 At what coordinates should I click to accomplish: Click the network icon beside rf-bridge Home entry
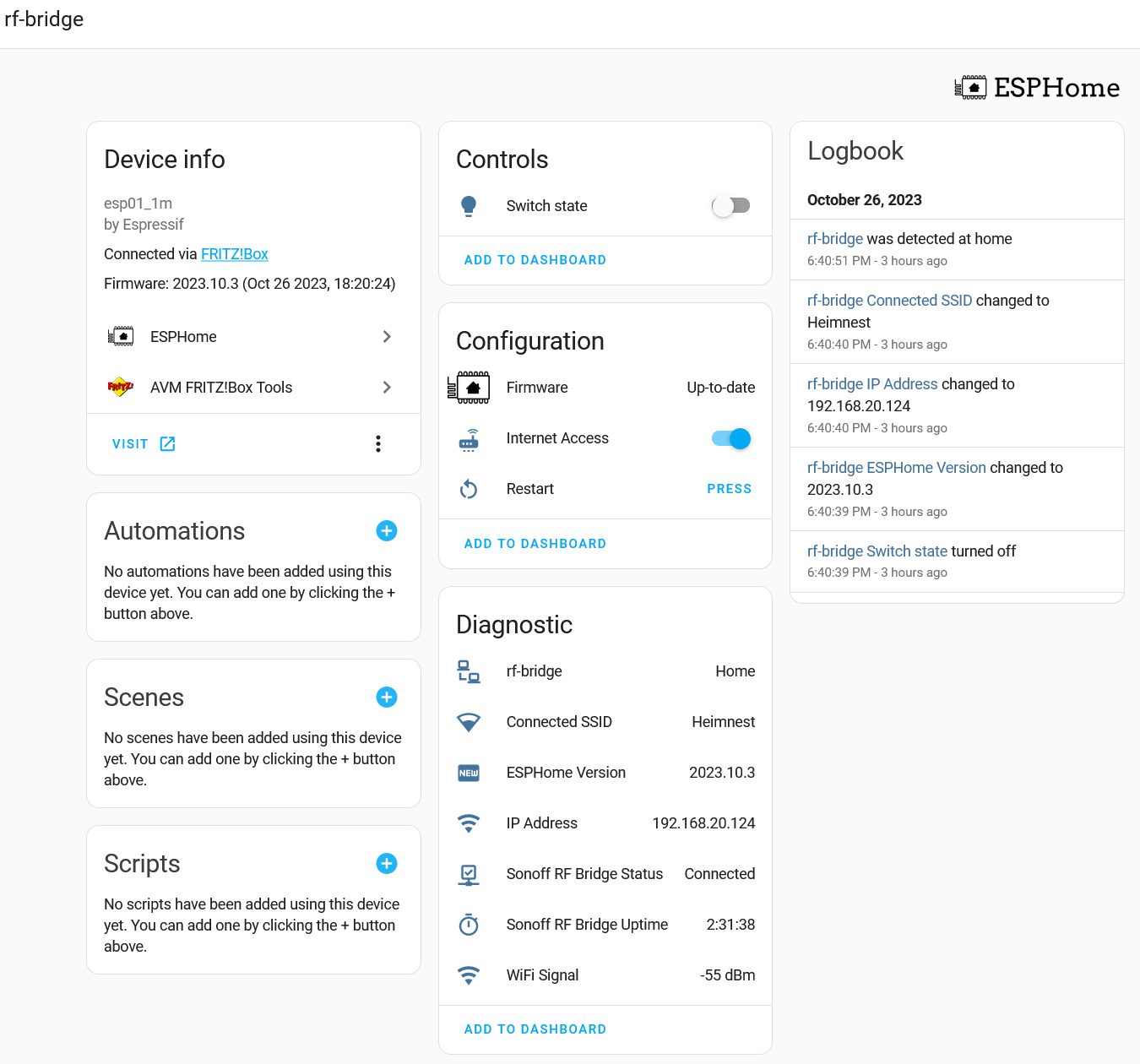[469, 671]
